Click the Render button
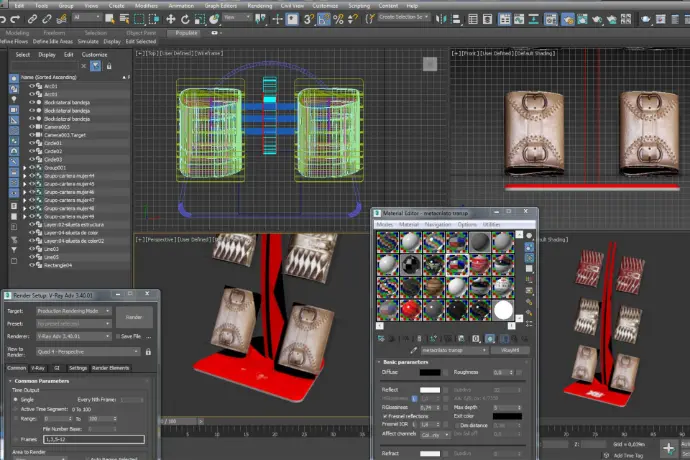 133,316
